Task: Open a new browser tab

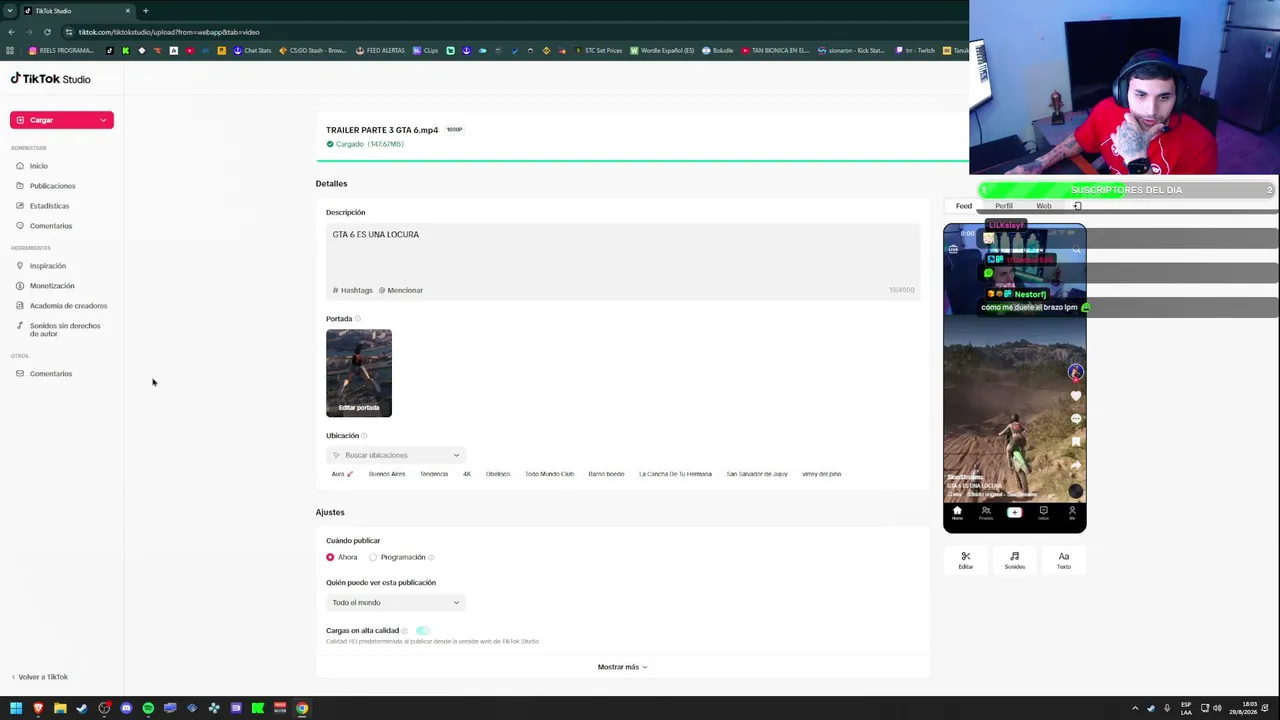Action: (x=145, y=11)
